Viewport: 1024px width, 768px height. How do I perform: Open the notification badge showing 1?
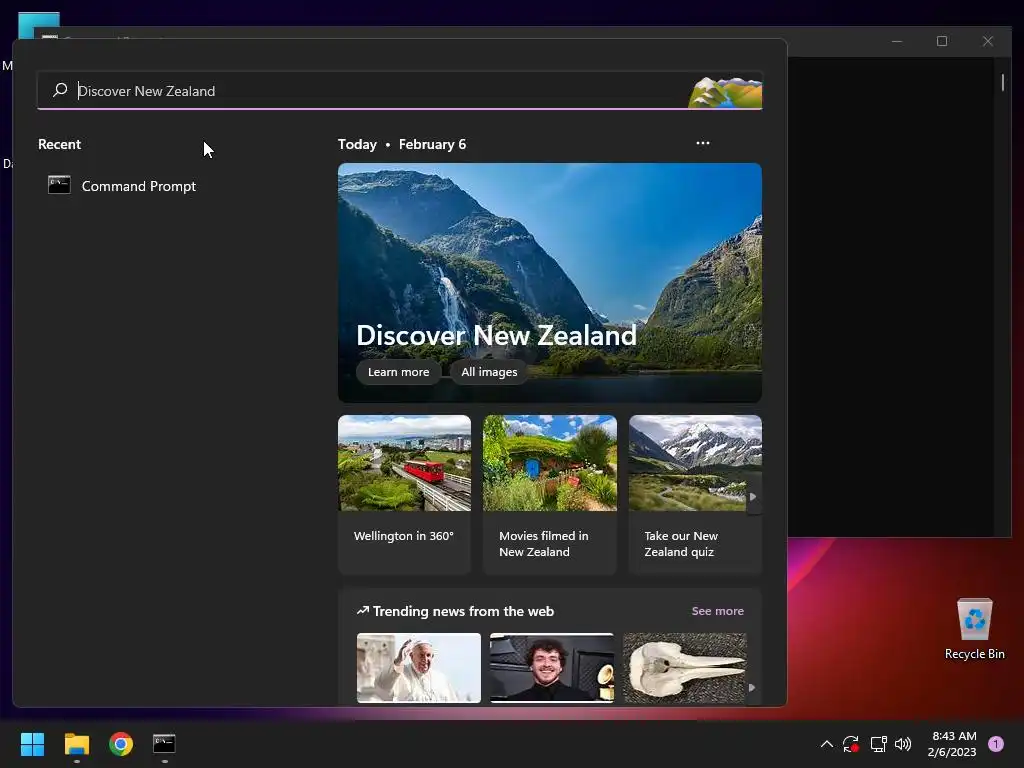tap(996, 744)
